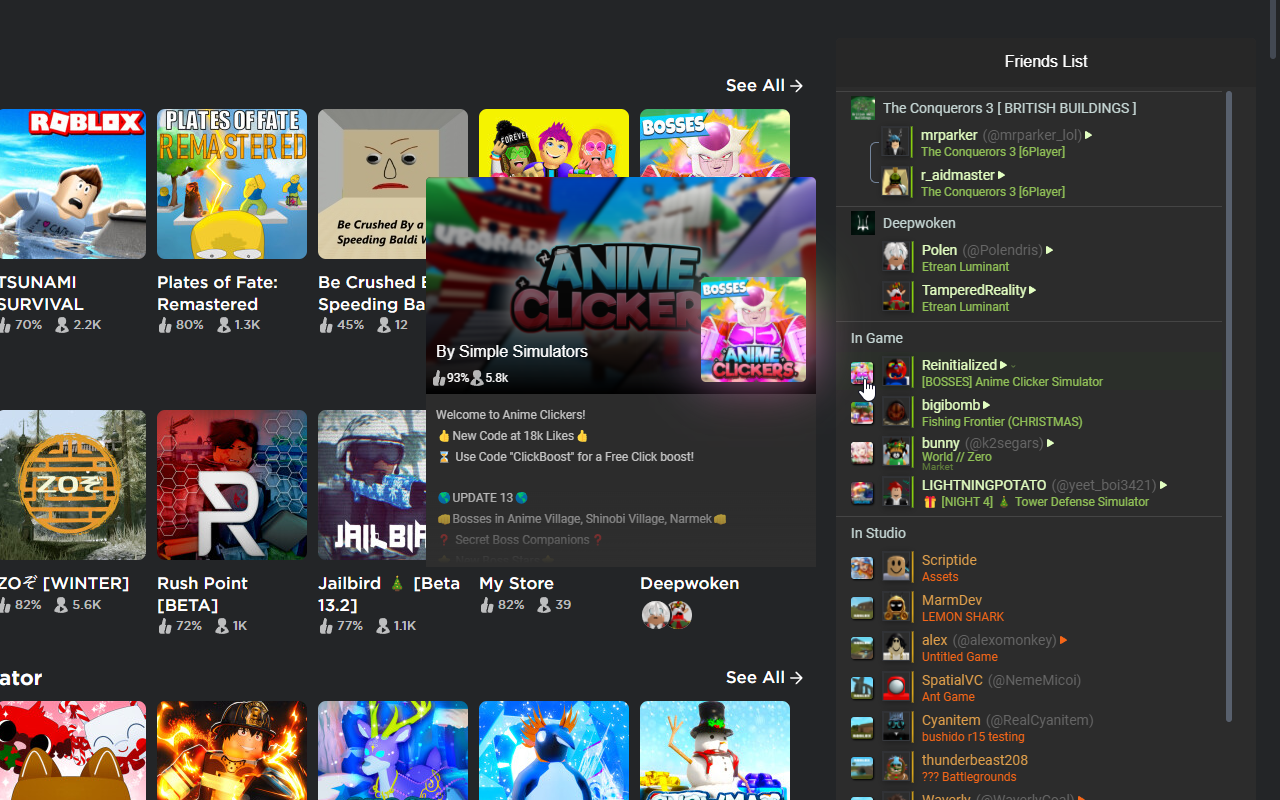
Task: Open r_aidmaster's avatar icon
Action: coord(896,182)
